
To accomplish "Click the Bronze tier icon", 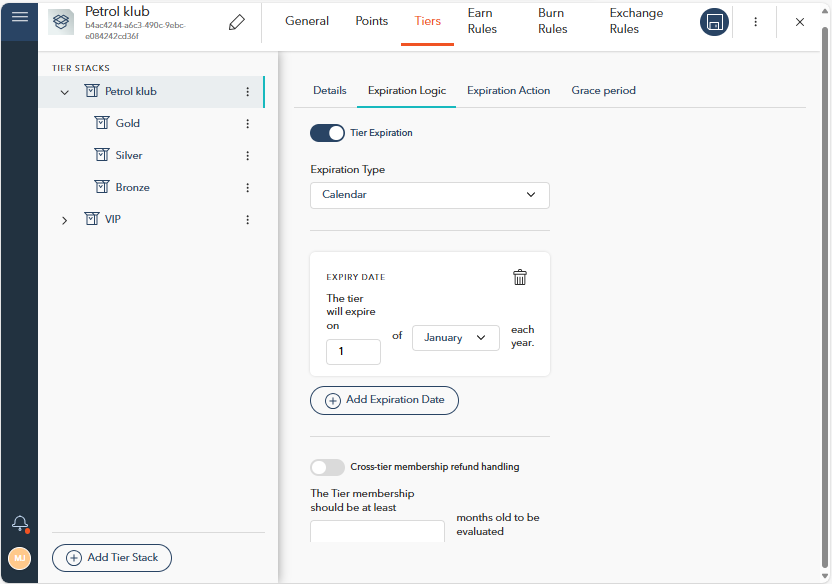I will [102, 187].
